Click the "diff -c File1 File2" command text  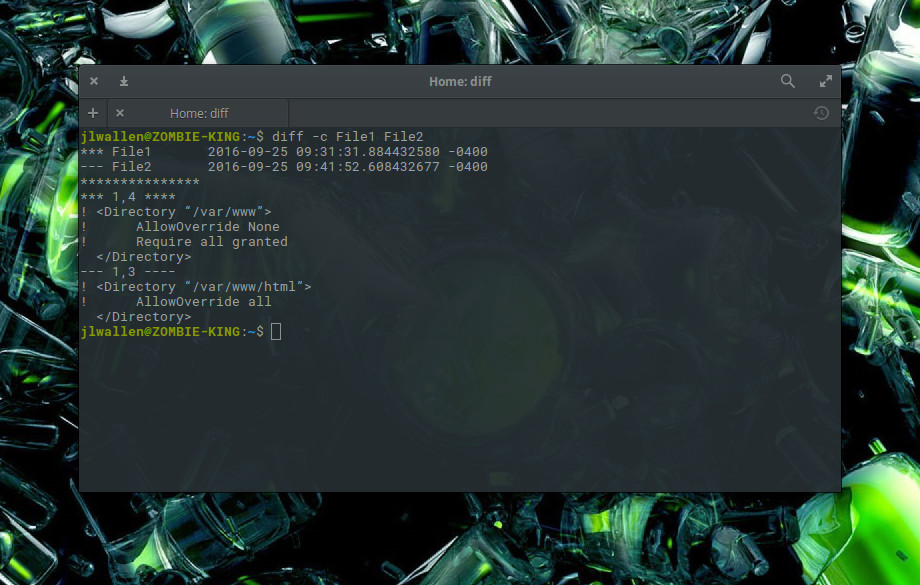pyautogui.click(x=347, y=136)
